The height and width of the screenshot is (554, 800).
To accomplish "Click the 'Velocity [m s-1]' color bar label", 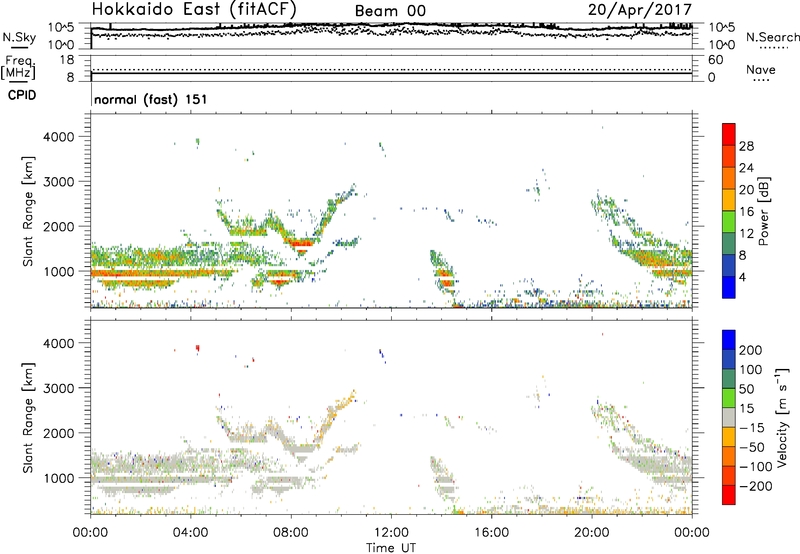I will (x=781, y=417).
